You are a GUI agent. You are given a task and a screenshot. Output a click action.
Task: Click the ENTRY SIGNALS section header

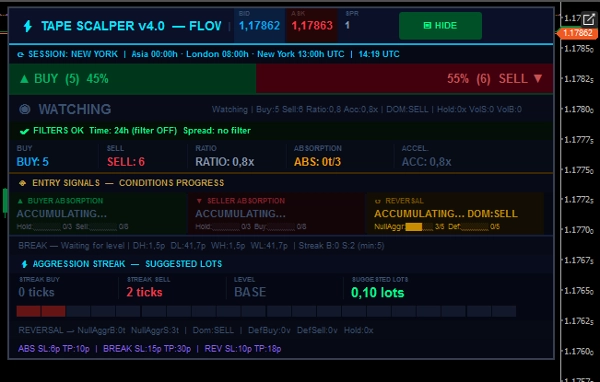[x=128, y=183]
